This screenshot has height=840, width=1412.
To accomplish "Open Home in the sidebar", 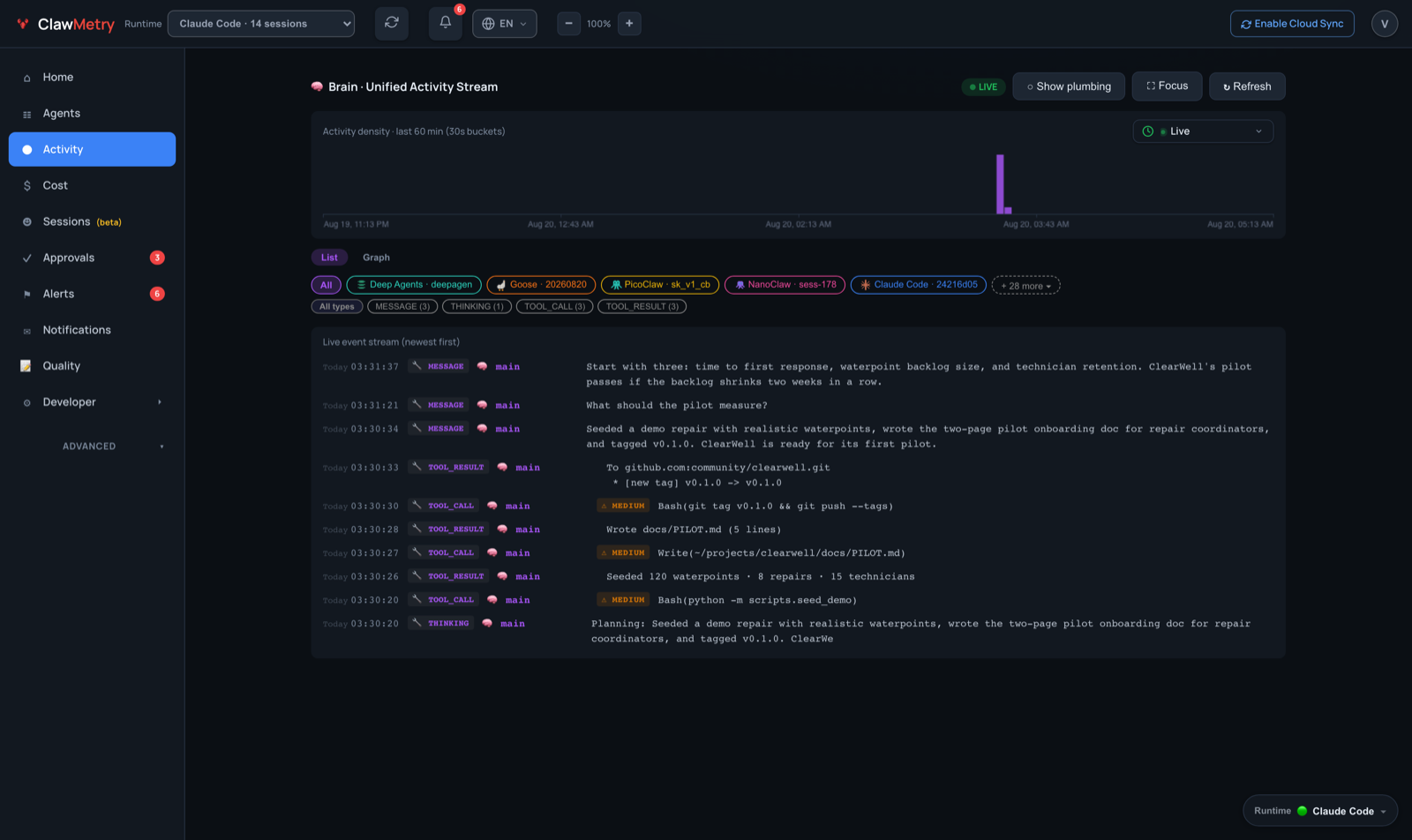I will point(92,78).
